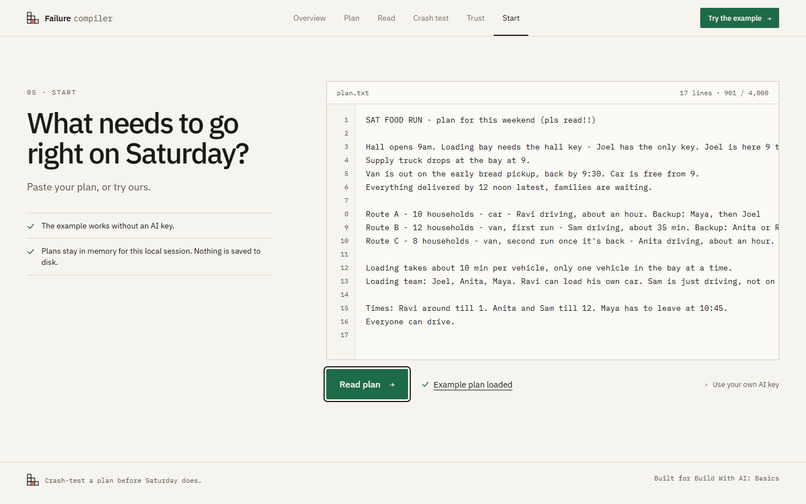Click into the plan.txt editor on line 17
This screenshot has height=504, width=806.
(x=567, y=335)
